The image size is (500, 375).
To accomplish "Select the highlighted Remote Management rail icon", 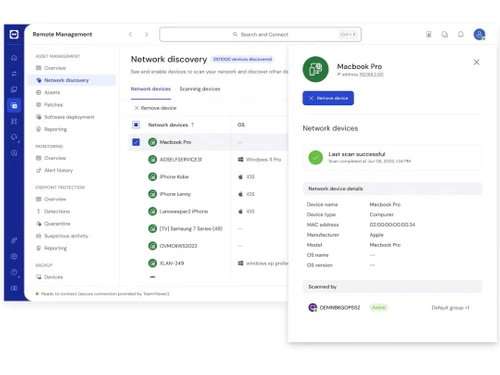I will pos(14,106).
